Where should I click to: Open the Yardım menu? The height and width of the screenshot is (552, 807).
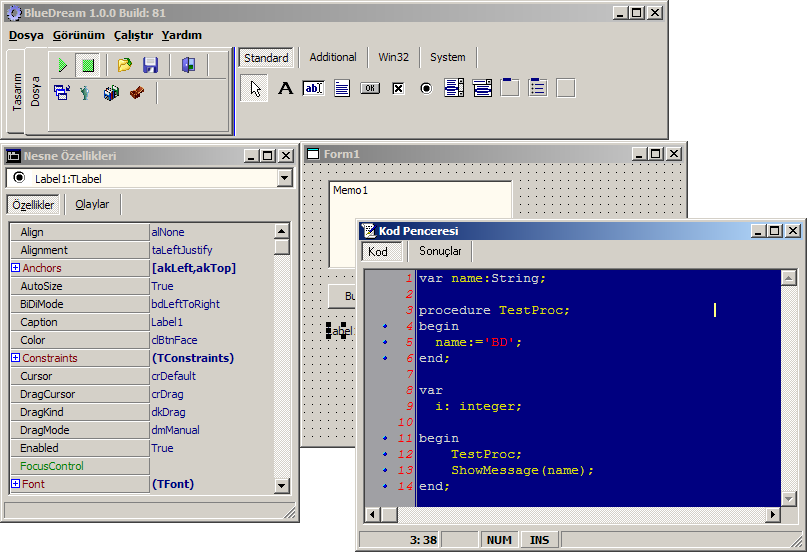click(x=182, y=35)
